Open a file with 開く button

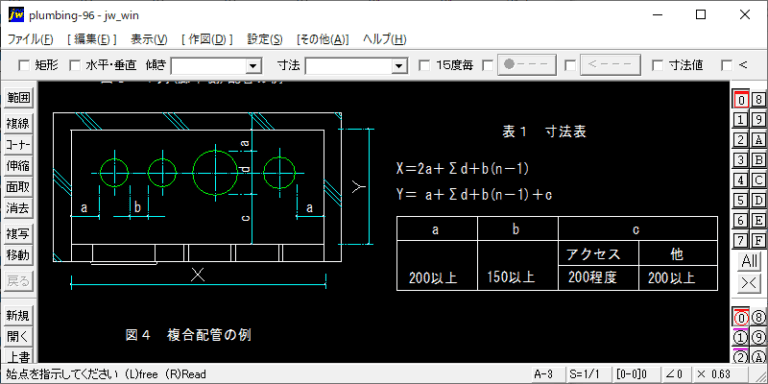[19, 336]
